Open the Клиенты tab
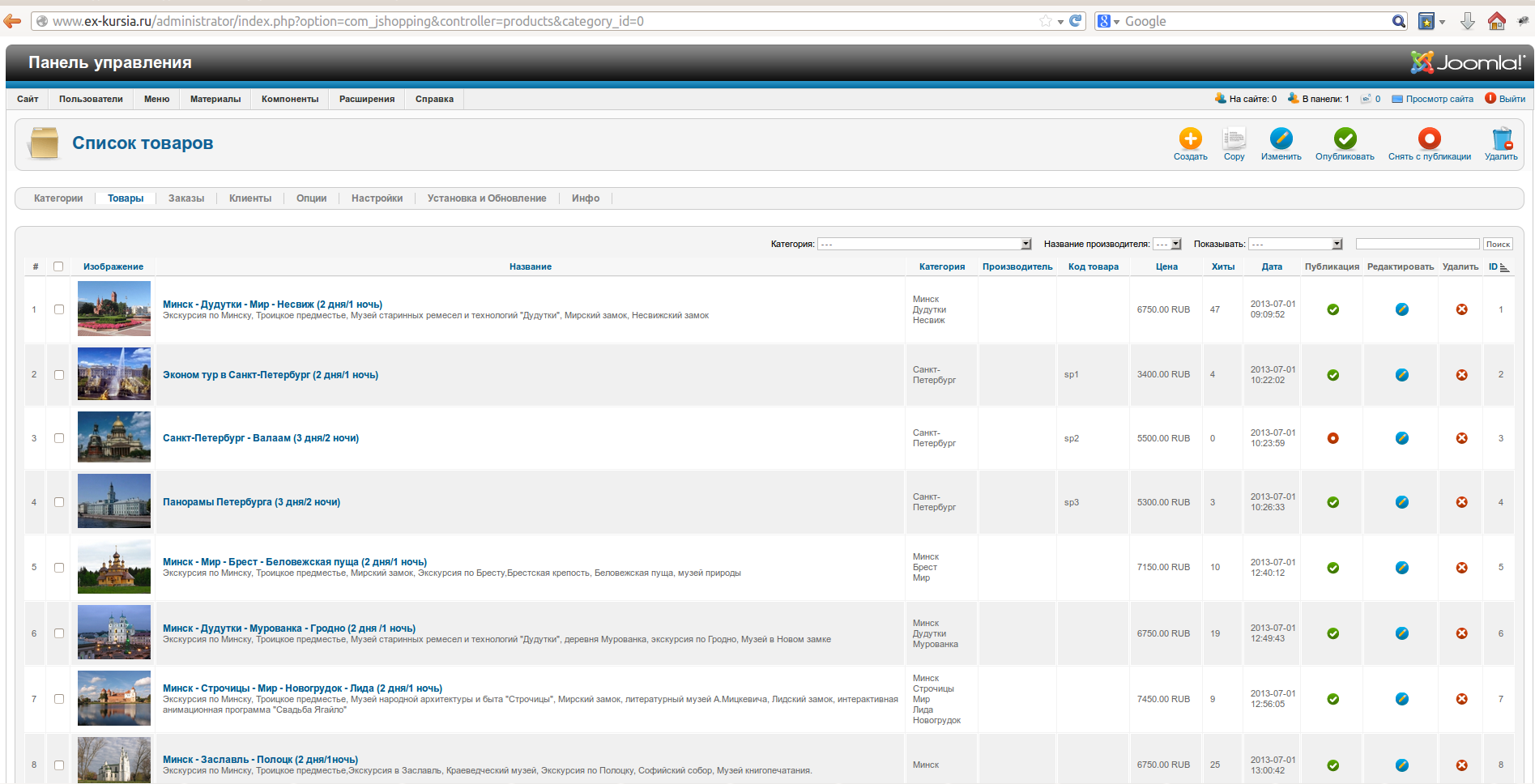The image size is (1535, 784). click(250, 198)
